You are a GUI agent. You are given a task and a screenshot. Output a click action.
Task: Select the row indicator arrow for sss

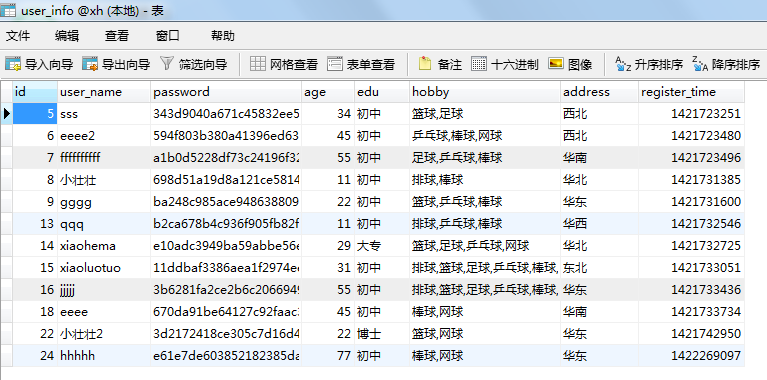[6, 114]
